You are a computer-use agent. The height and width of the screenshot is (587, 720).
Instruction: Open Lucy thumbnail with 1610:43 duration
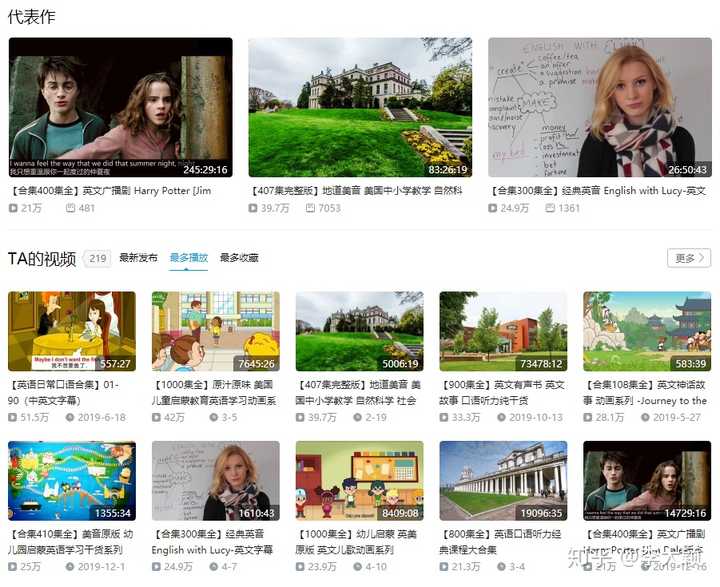coord(216,481)
